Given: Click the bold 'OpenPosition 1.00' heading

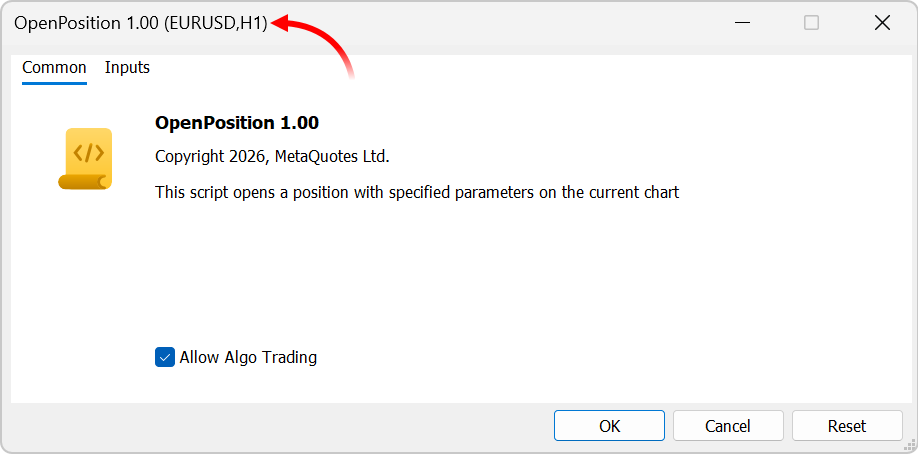Looking at the screenshot, I should point(237,123).
